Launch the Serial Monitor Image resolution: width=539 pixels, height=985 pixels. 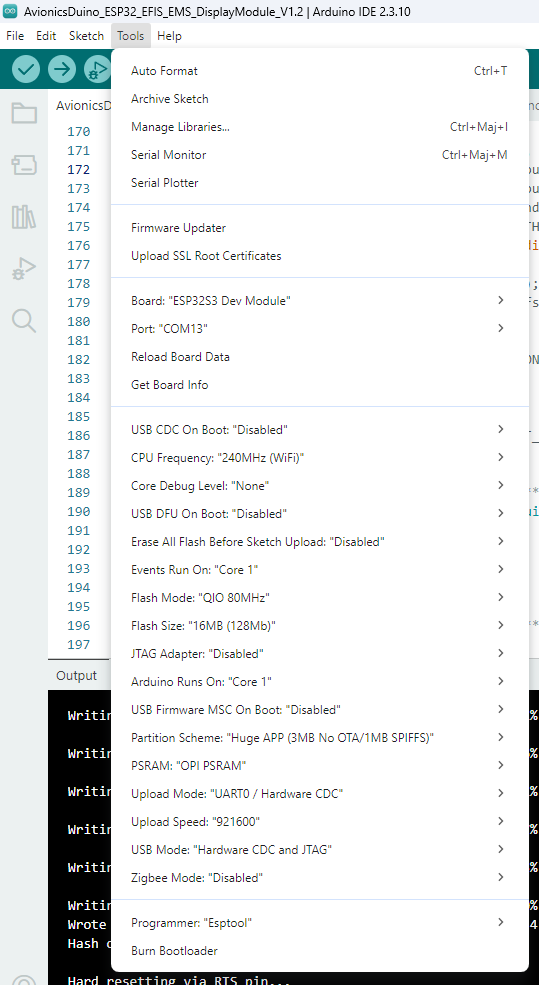(x=320, y=155)
